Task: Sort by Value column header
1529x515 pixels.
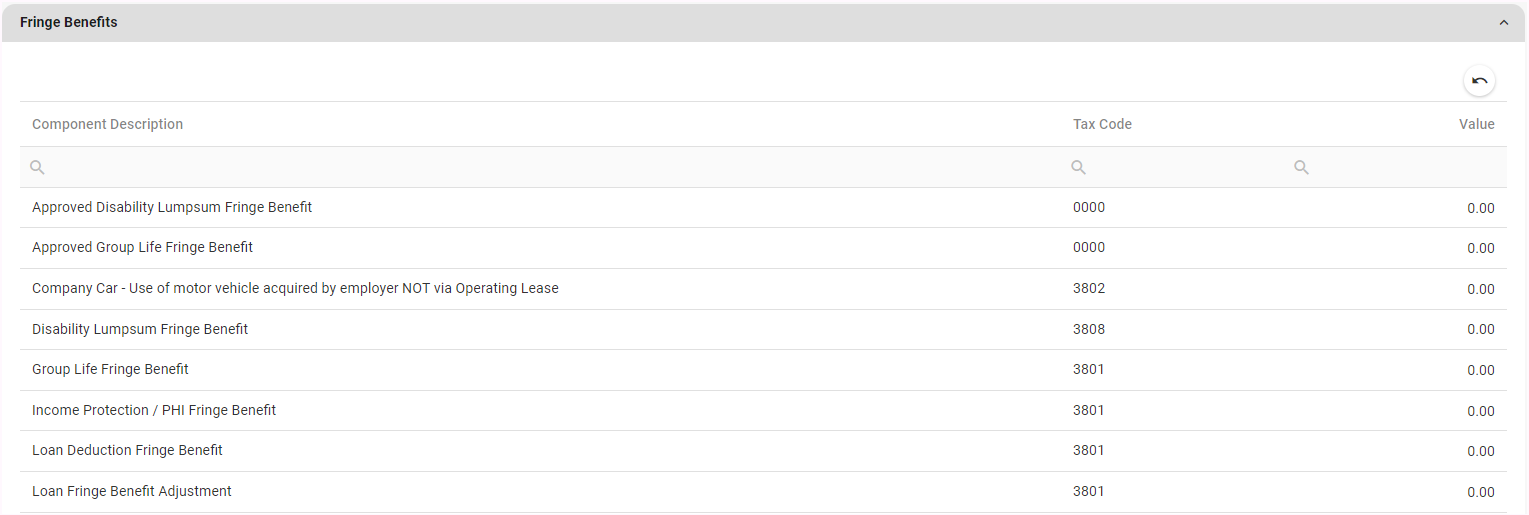Action: click(1476, 124)
